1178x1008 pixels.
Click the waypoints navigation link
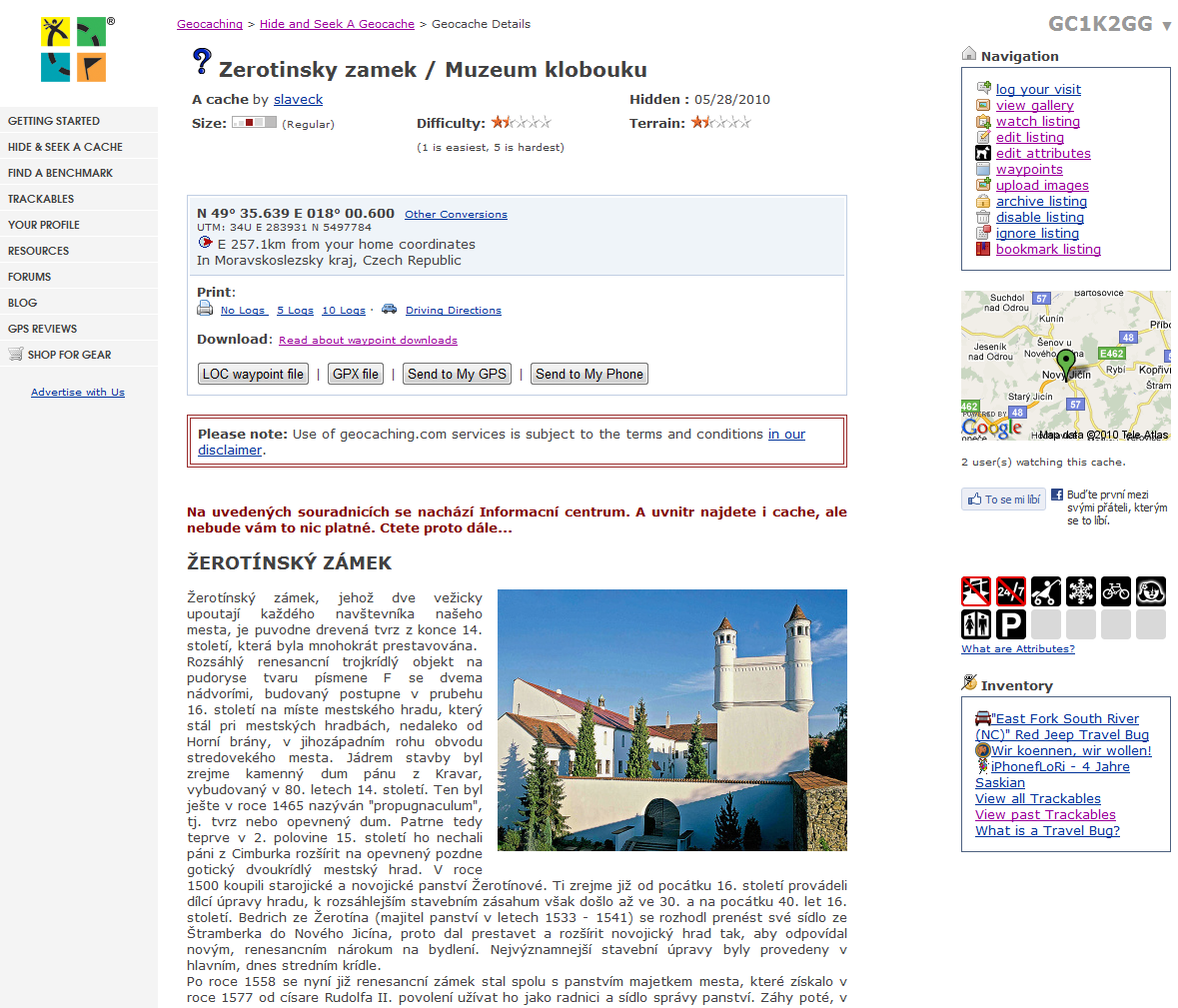tap(1029, 169)
